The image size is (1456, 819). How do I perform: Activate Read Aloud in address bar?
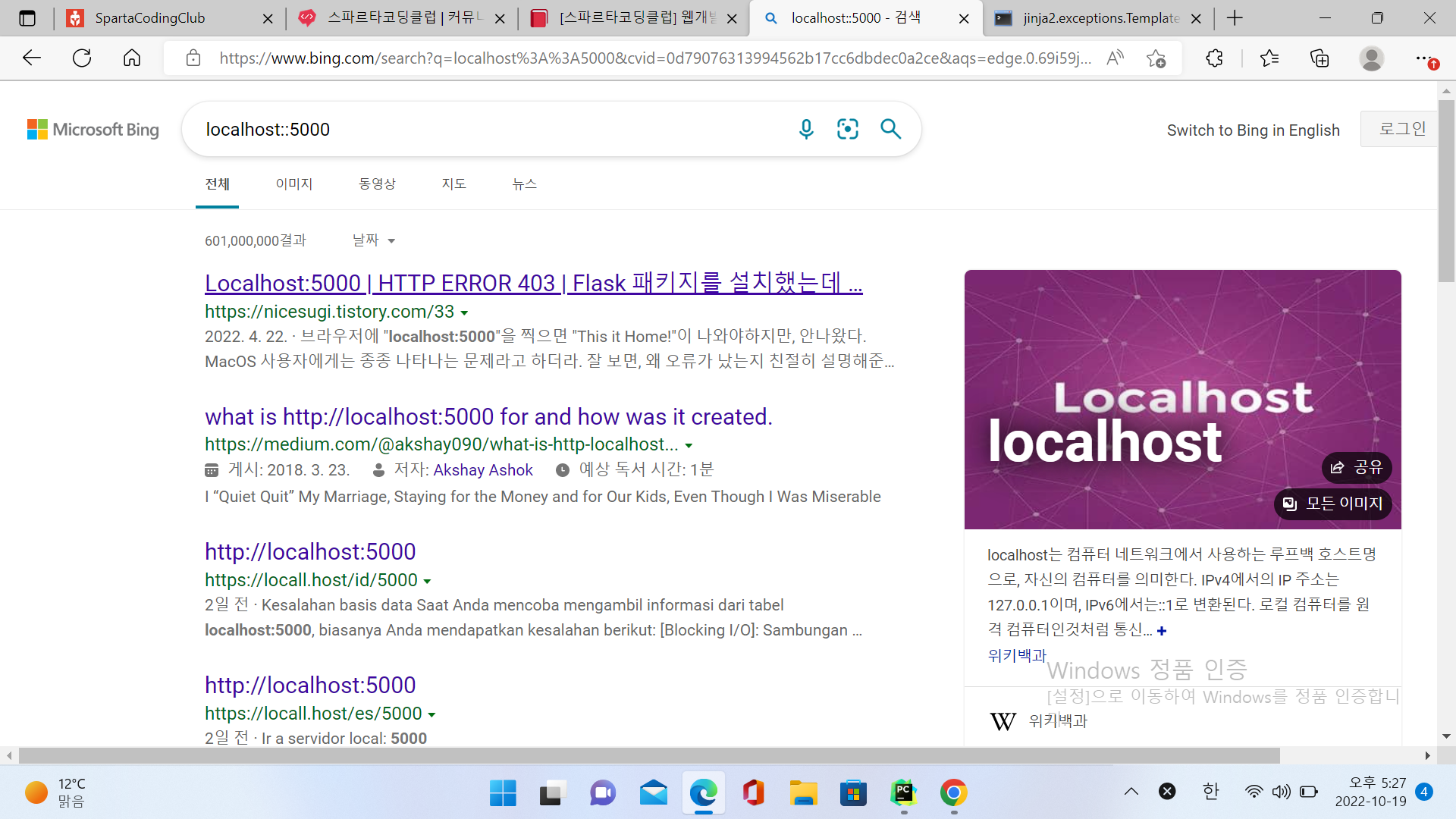click(x=1115, y=58)
